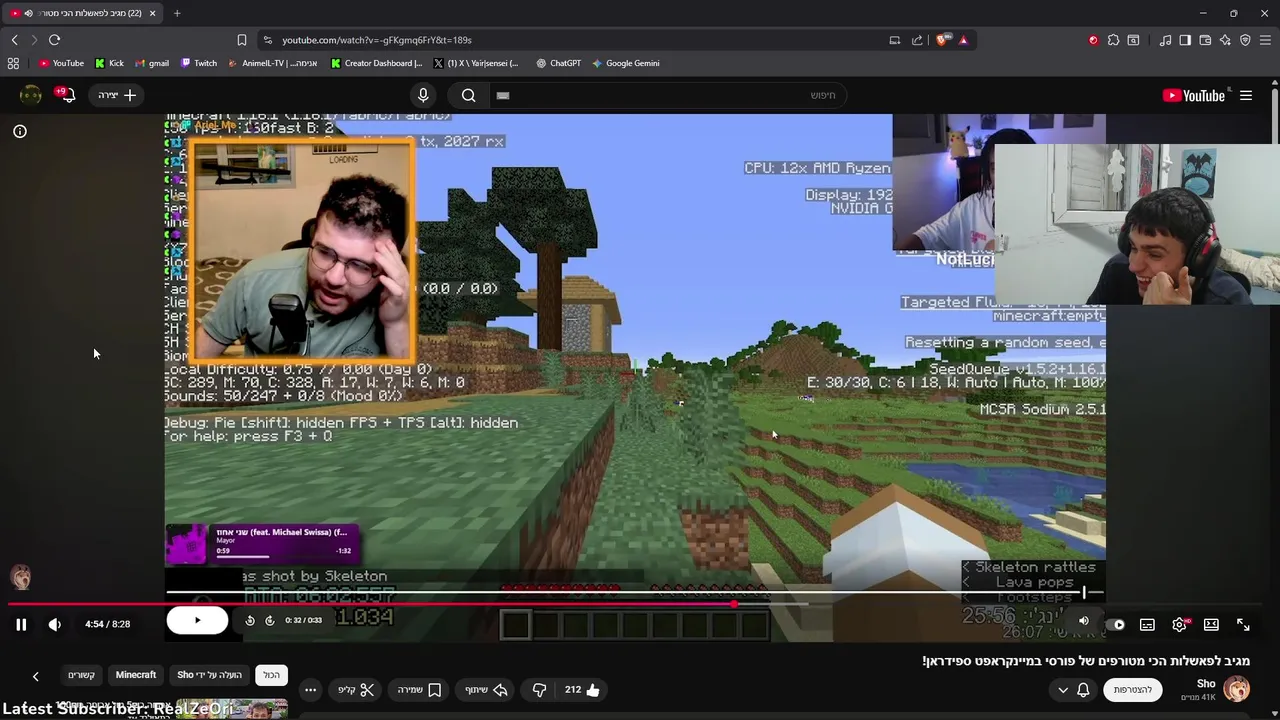The image size is (1280, 720).
Task: Click the YouTube search magnifier icon
Action: (468, 95)
